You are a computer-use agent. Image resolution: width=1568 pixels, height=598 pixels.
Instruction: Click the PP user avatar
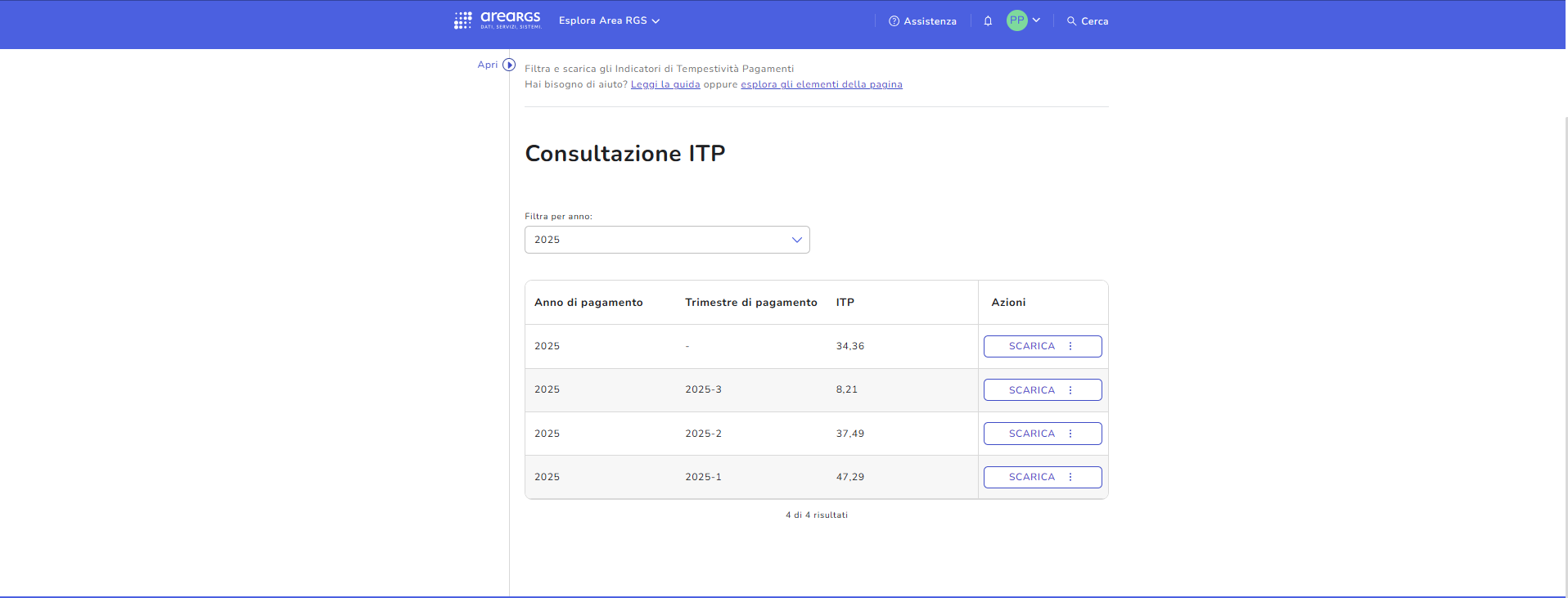pyautogui.click(x=1016, y=20)
